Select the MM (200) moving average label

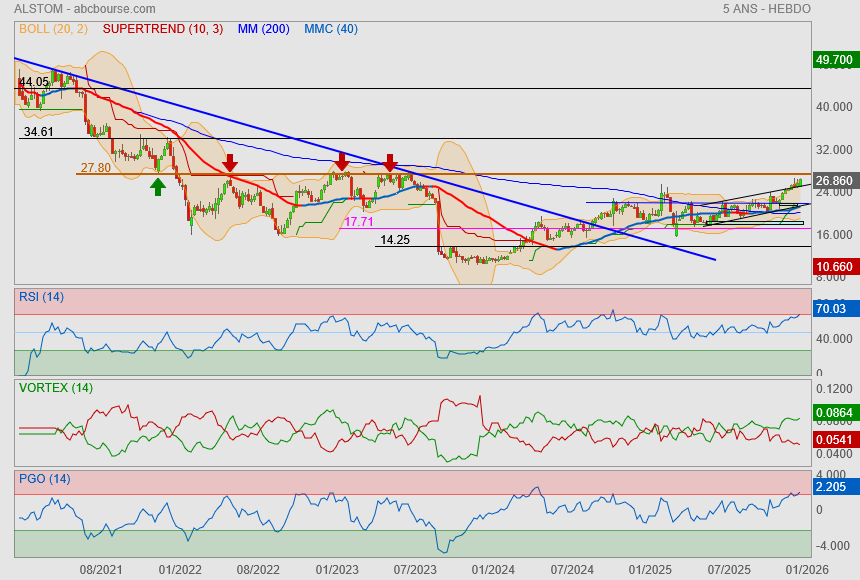263,29
